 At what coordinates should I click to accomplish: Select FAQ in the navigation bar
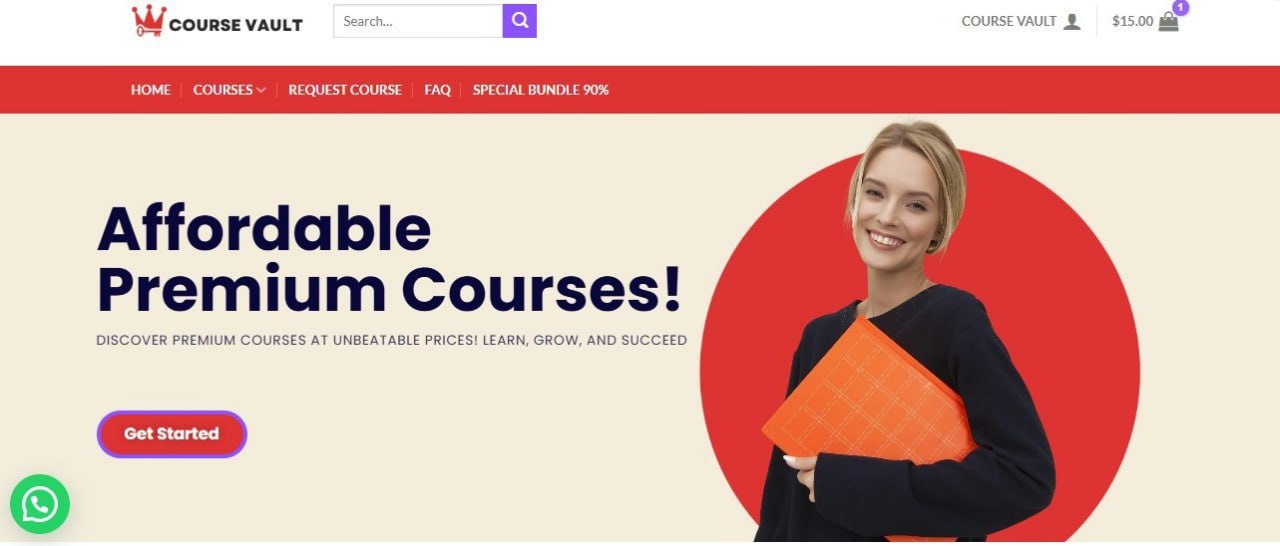pos(437,90)
